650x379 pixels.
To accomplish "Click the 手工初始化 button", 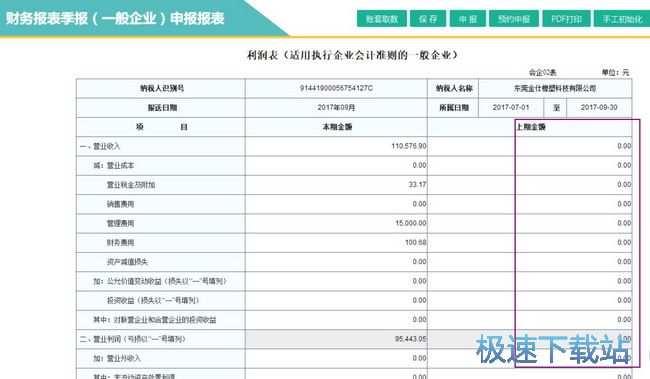I will [622, 19].
